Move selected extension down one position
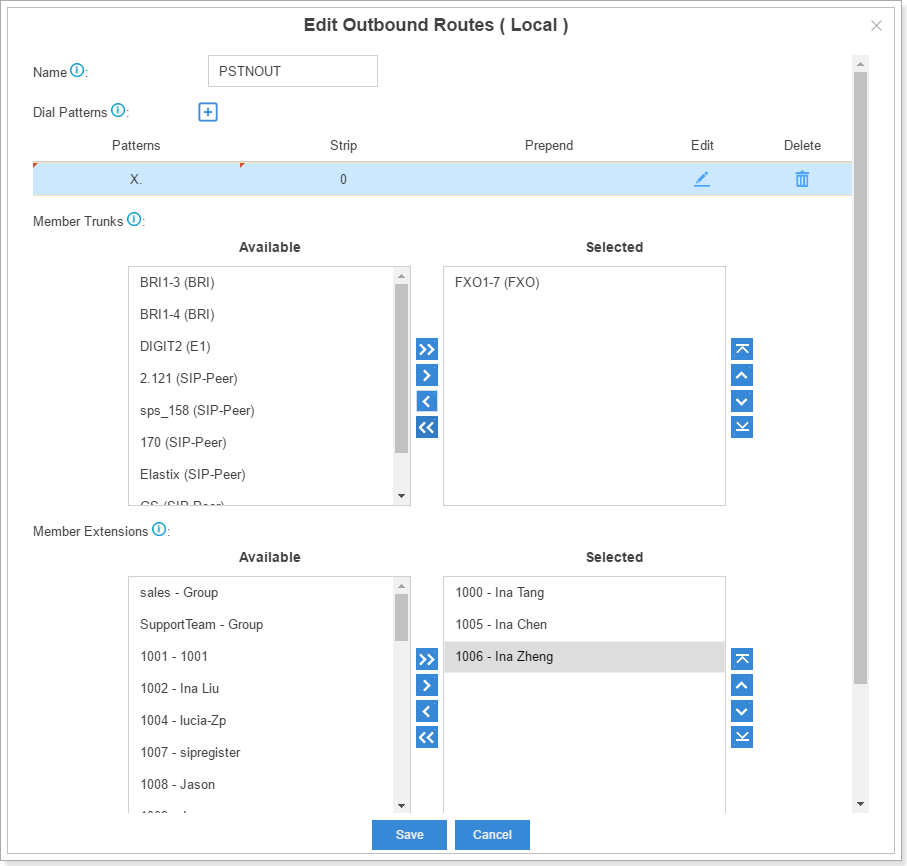Screen dimensions: 907x866 [742, 711]
